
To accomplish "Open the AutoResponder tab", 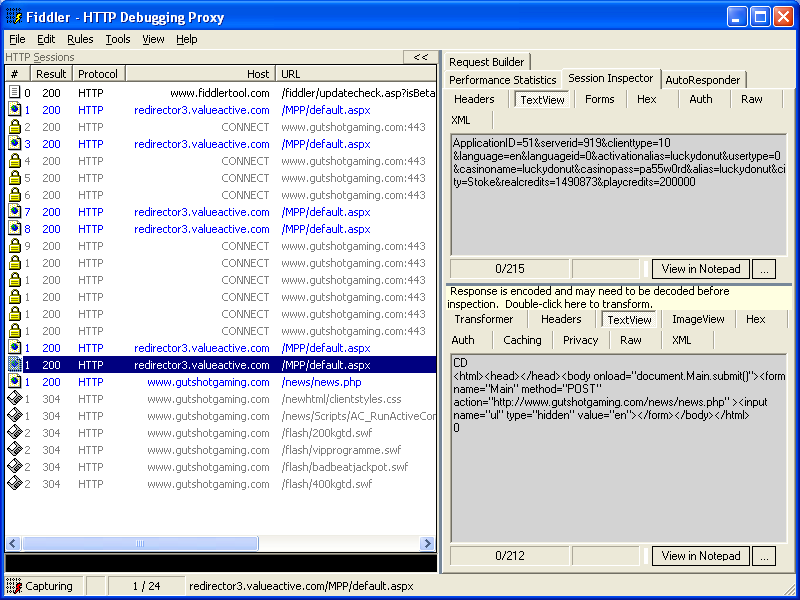I will 703,80.
